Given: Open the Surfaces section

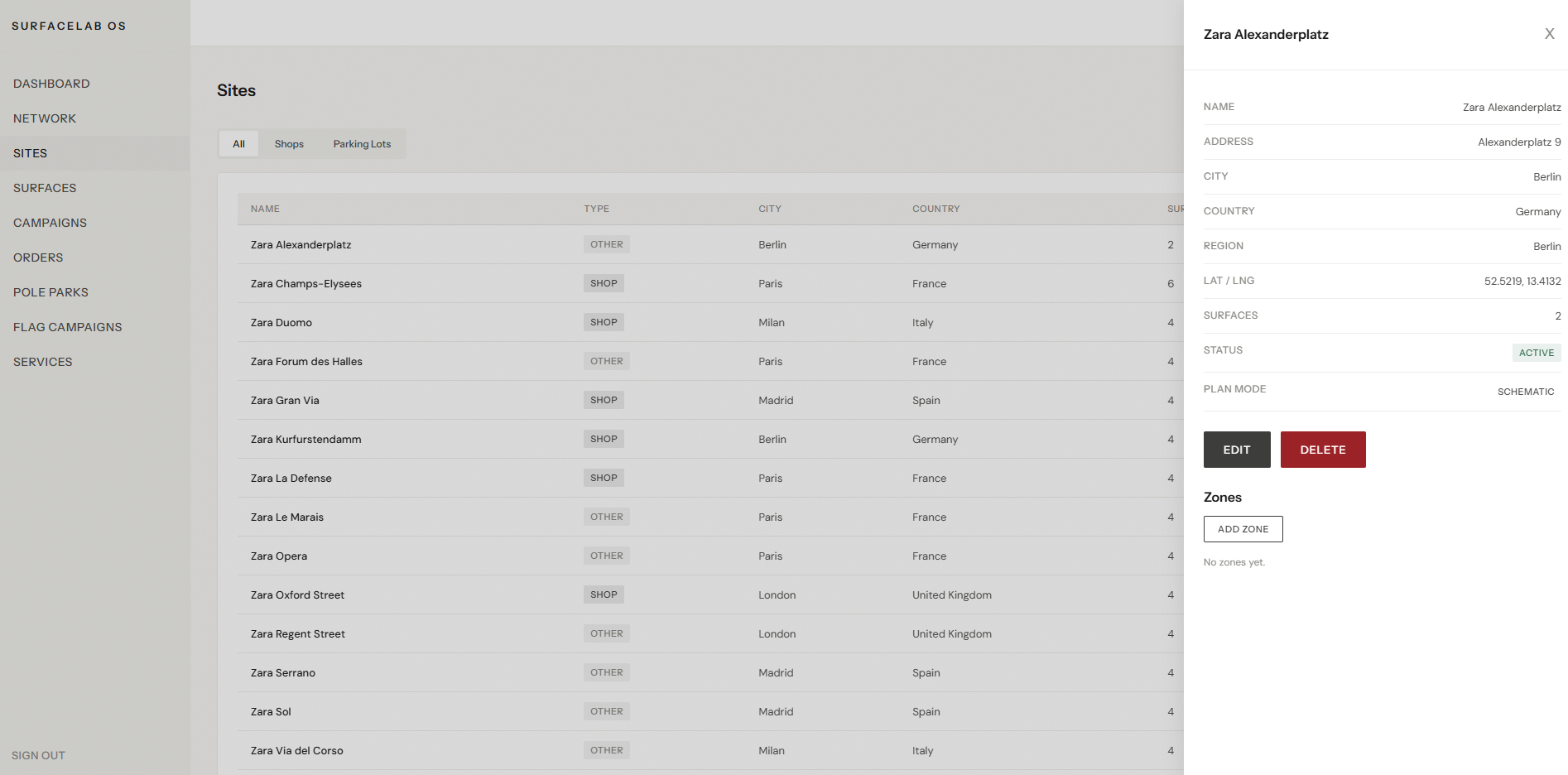Looking at the screenshot, I should pyautogui.click(x=45, y=188).
